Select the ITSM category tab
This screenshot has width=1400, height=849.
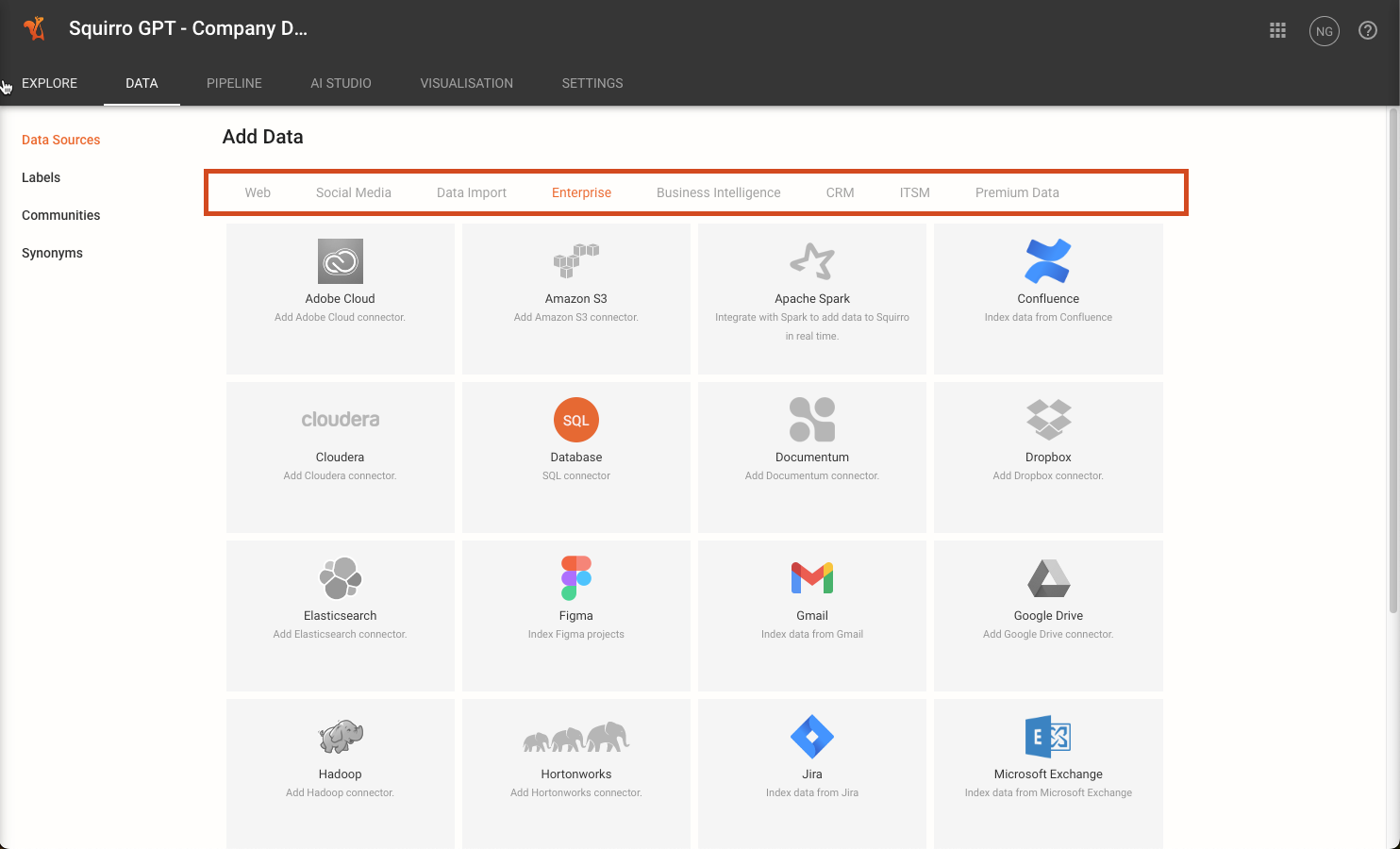coord(915,192)
